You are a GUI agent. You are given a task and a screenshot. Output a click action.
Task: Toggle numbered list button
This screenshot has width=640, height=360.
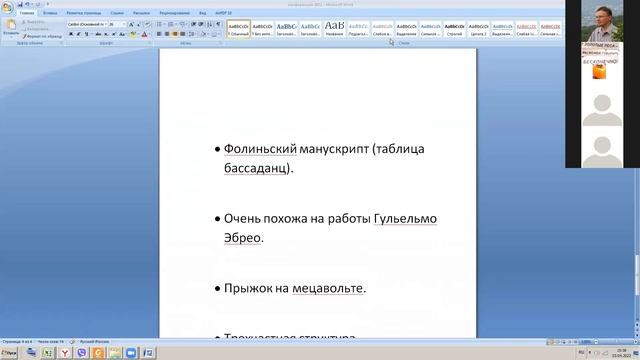171,24
